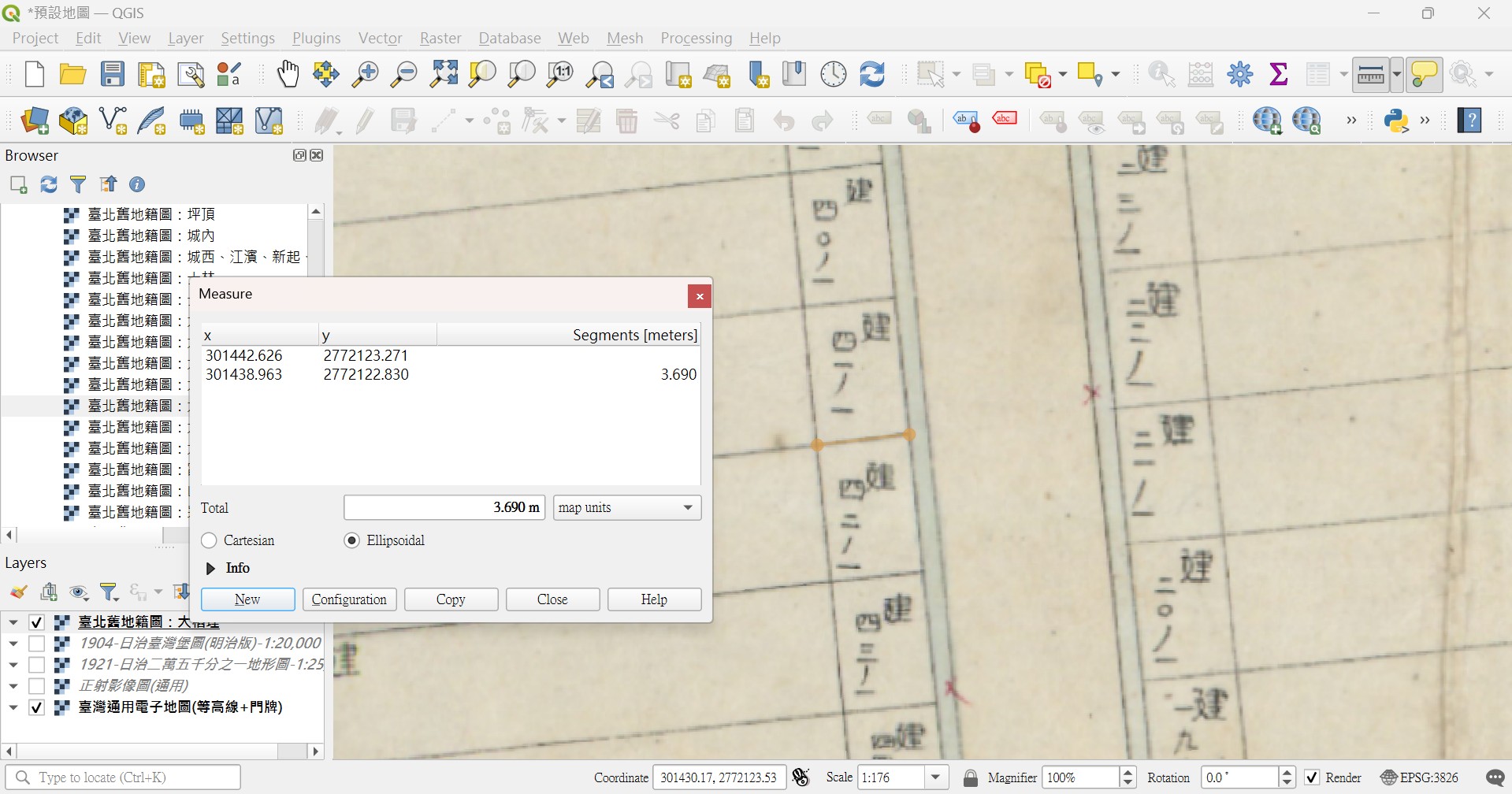The height and width of the screenshot is (794, 1512).
Task: Select the Identify Features tool
Action: (1161, 74)
